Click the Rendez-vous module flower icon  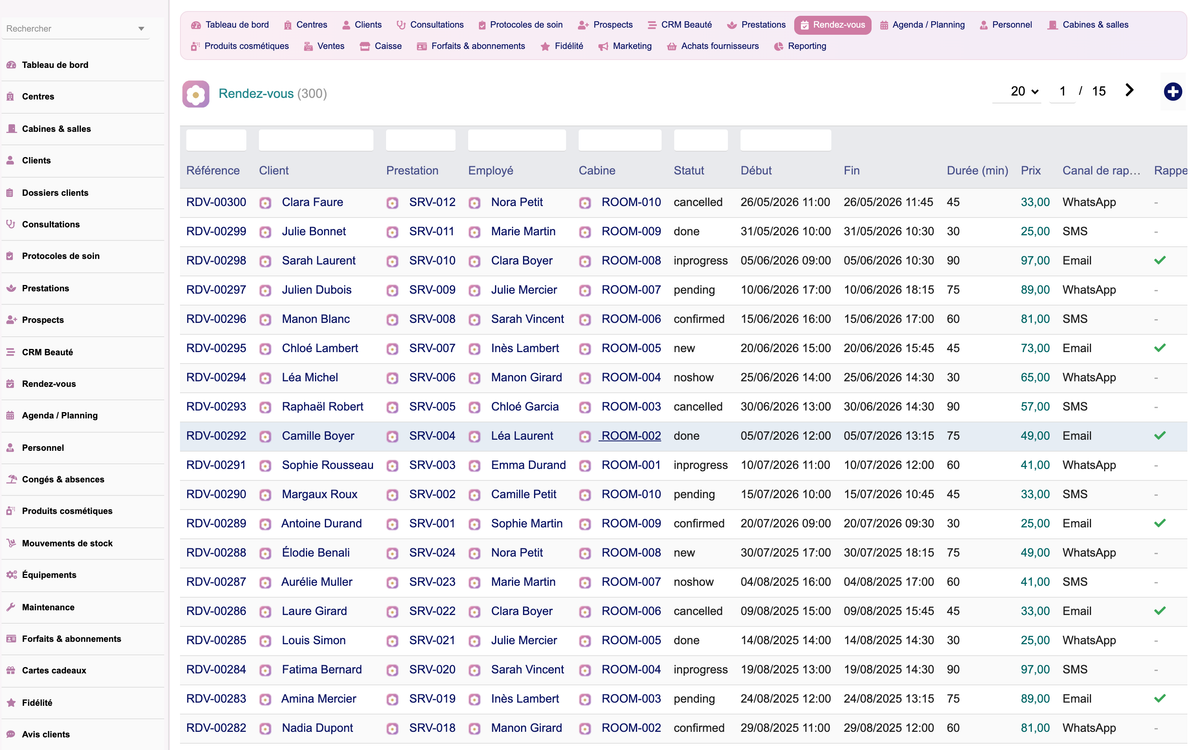tap(196, 94)
